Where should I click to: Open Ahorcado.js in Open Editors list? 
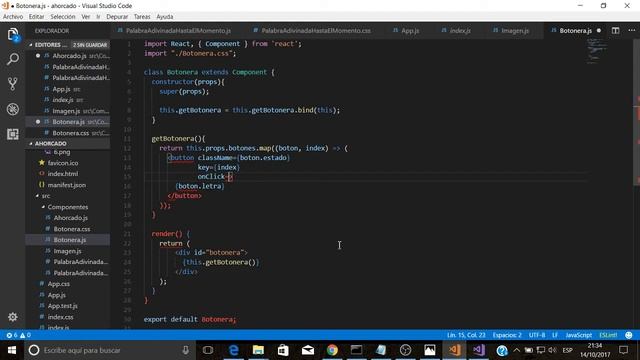tap(69, 56)
